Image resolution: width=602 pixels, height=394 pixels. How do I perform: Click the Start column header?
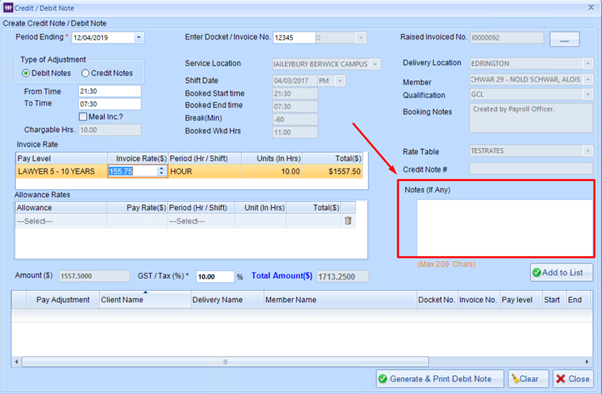click(x=554, y=300)
